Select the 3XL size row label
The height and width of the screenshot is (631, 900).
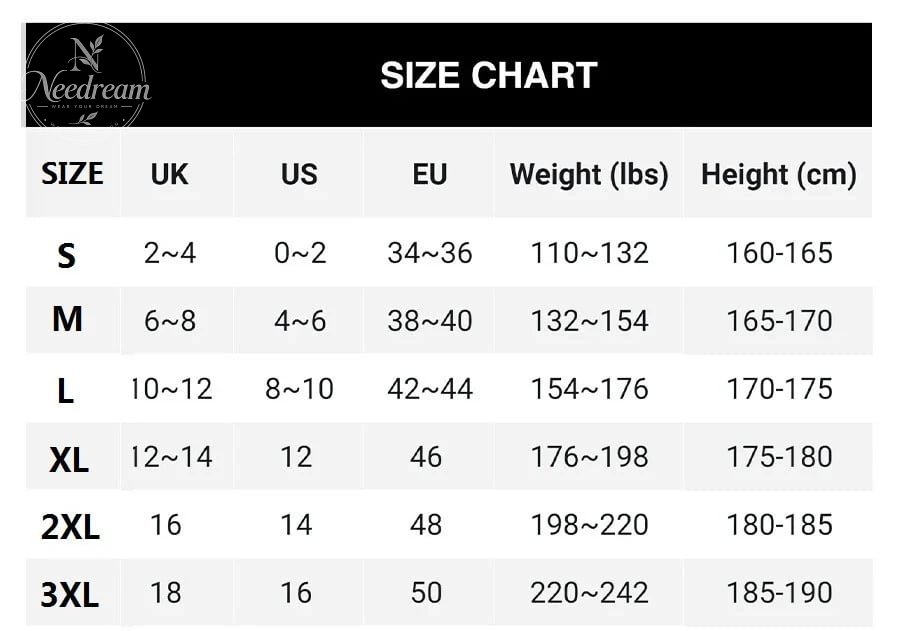click(x=69, y=595)
